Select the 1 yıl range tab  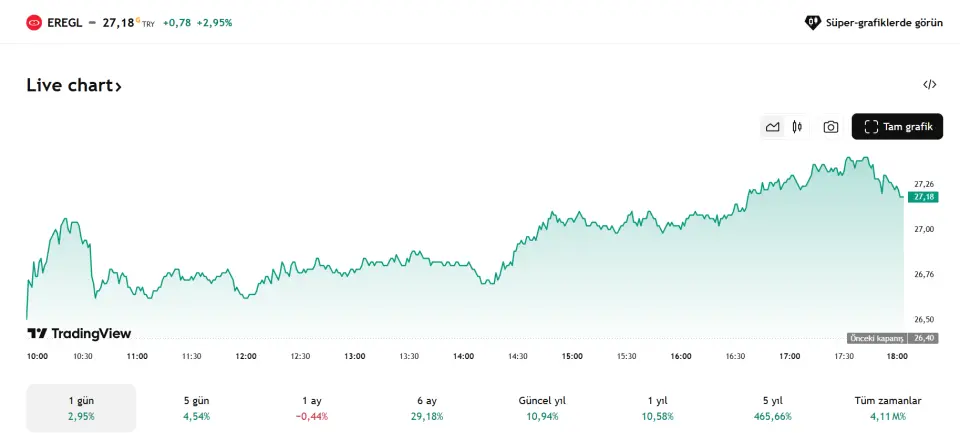(657, 408)
